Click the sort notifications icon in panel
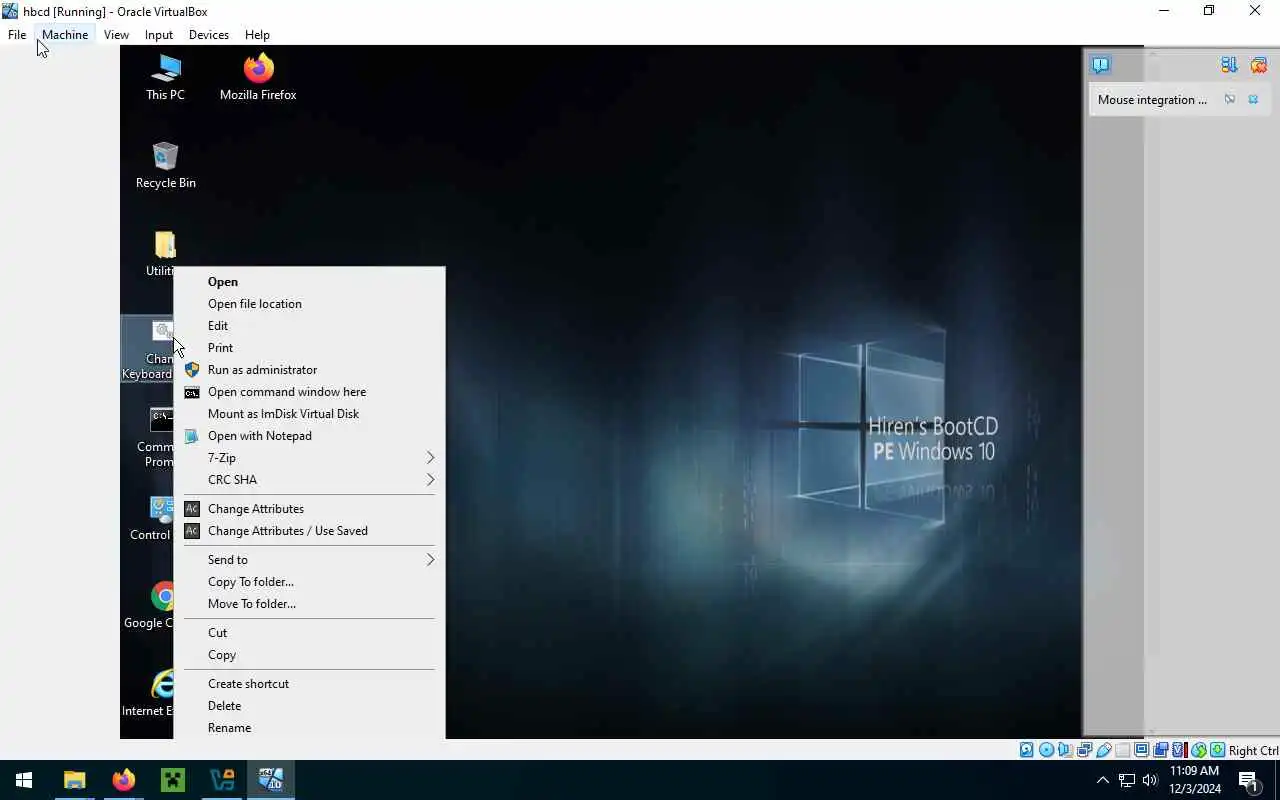The height and width of the screenshot is (800, 1280). point(1229,65)
